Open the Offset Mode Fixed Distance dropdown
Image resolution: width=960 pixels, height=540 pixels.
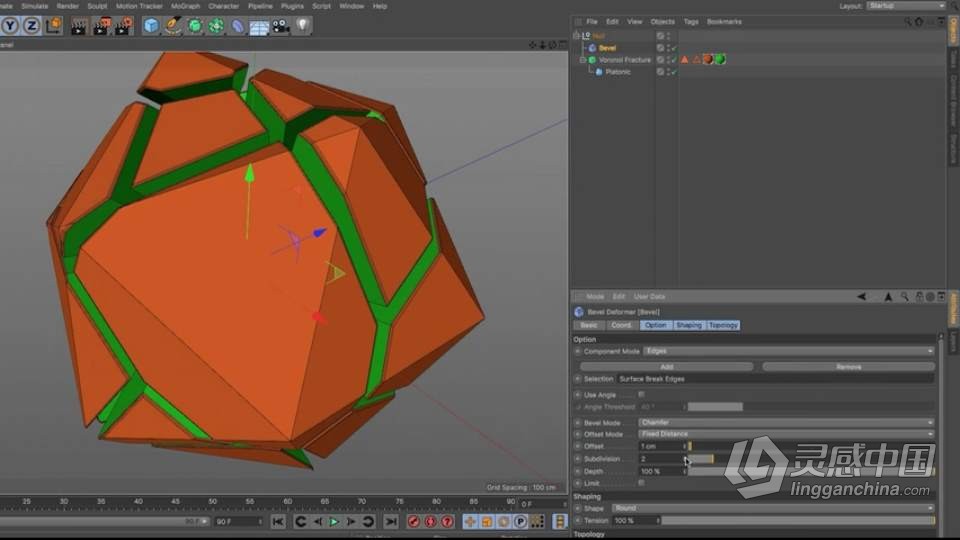coord(785,434)
